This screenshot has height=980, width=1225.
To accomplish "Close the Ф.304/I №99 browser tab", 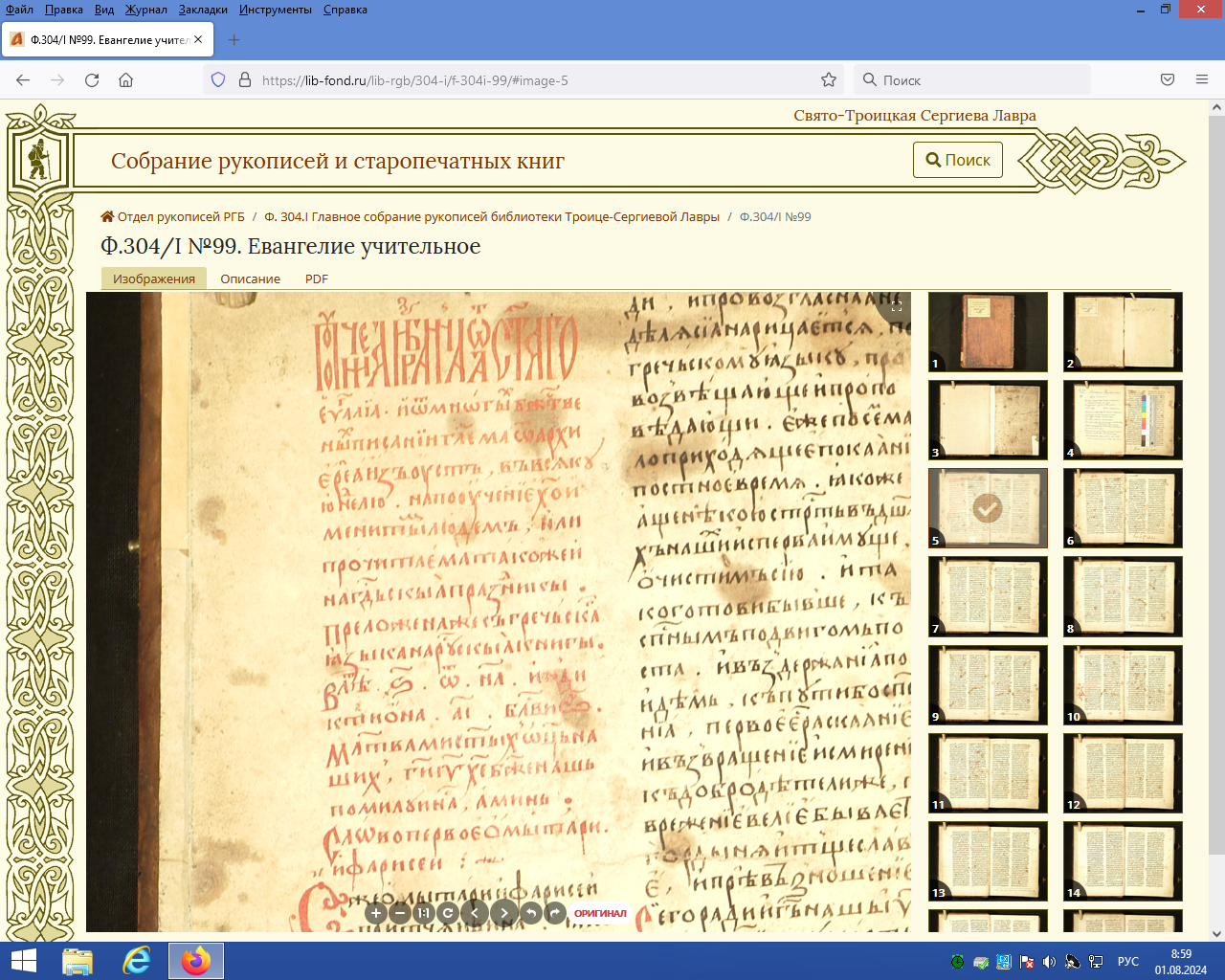I will [198, 40].
